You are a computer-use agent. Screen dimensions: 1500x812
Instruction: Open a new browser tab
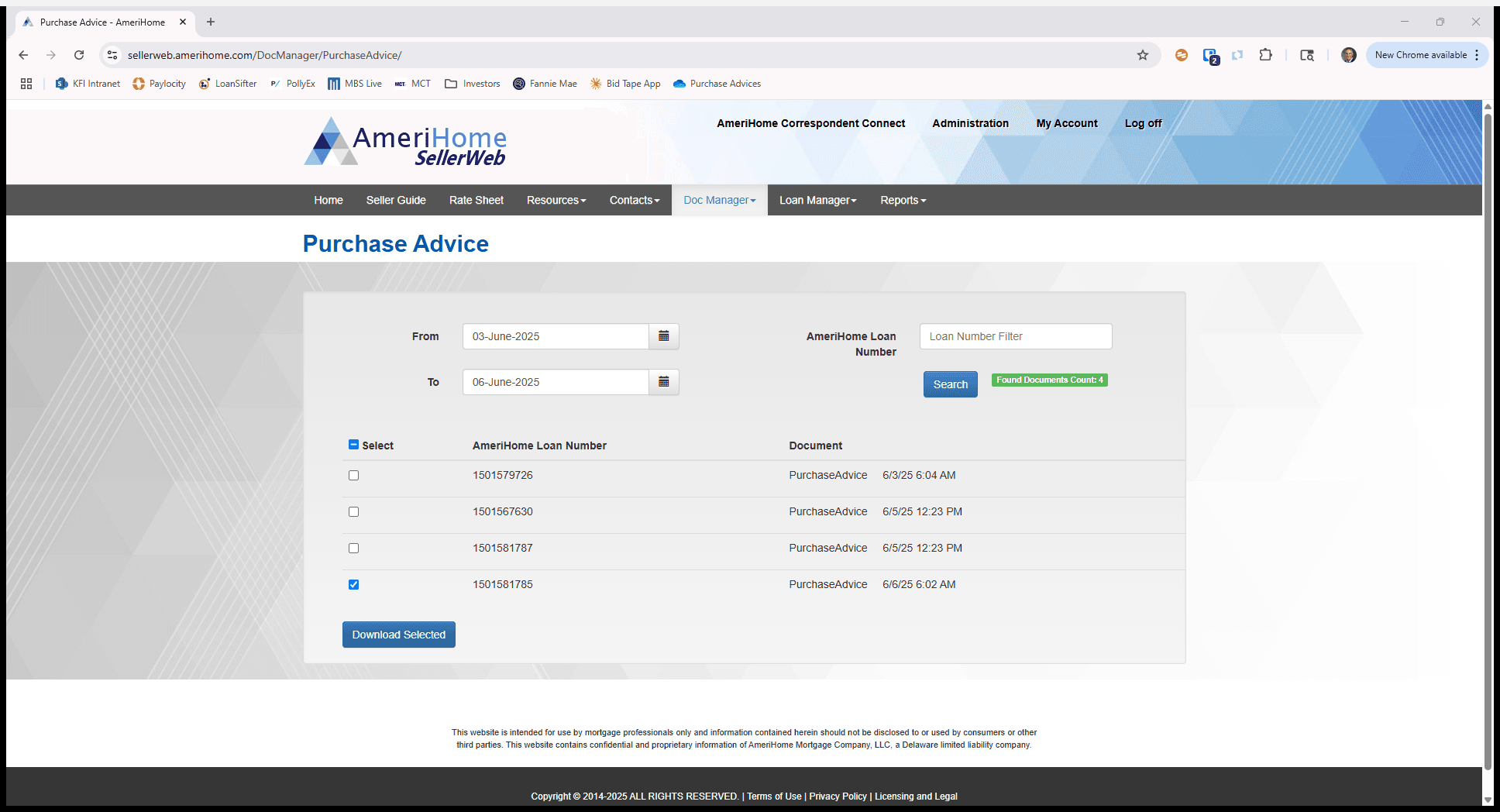211,22
